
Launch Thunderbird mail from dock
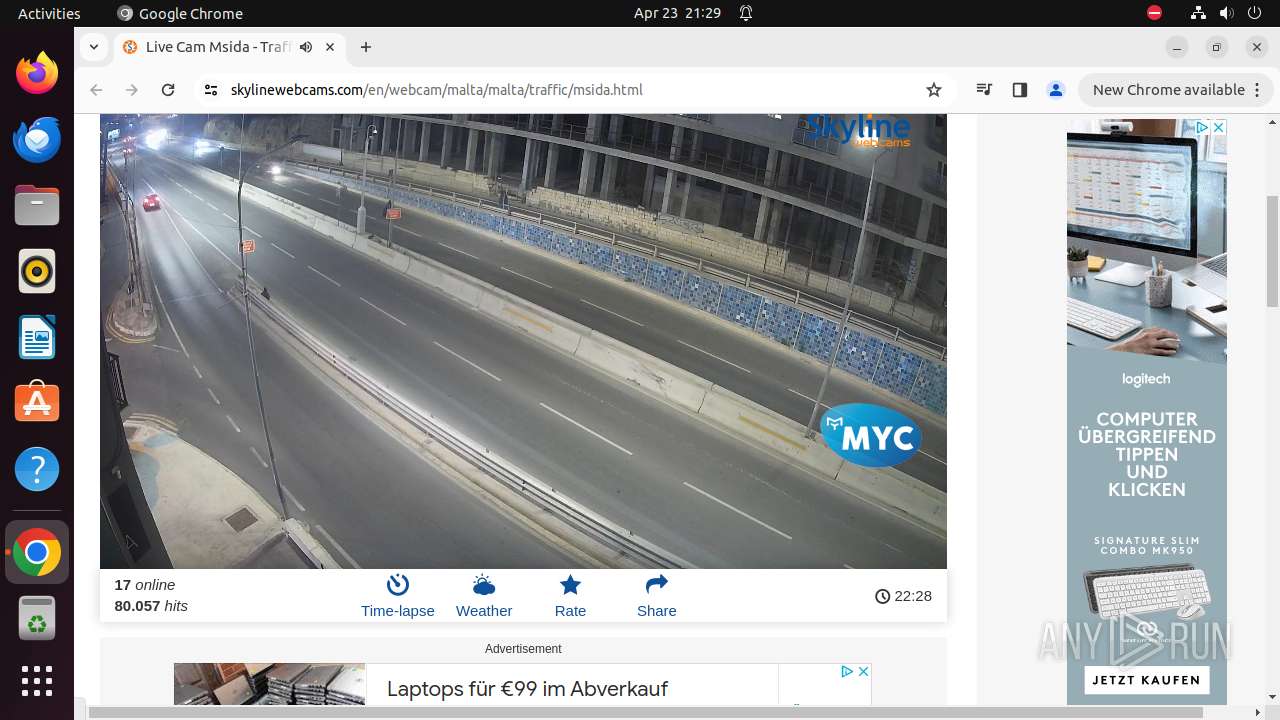click(x=37, y=139)
